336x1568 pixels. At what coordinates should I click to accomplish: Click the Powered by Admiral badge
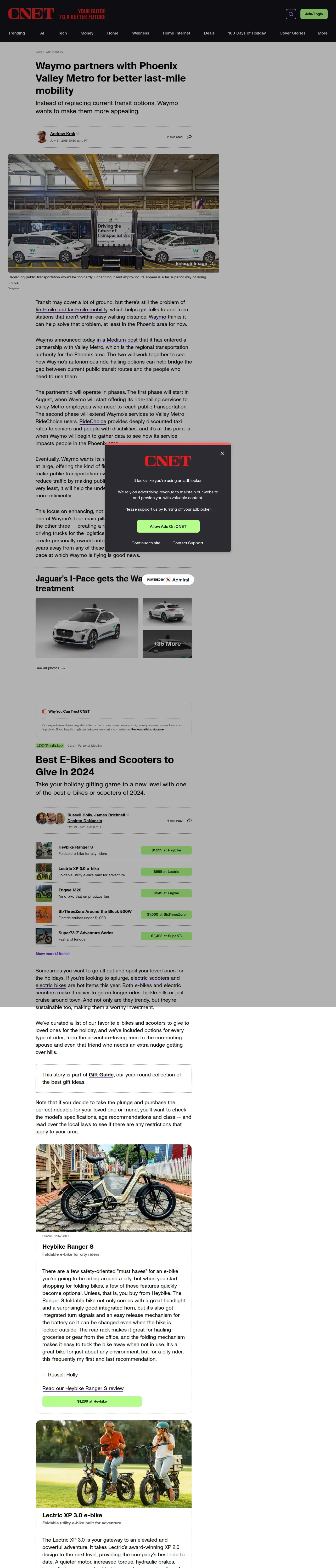click(x=168, y=579)
